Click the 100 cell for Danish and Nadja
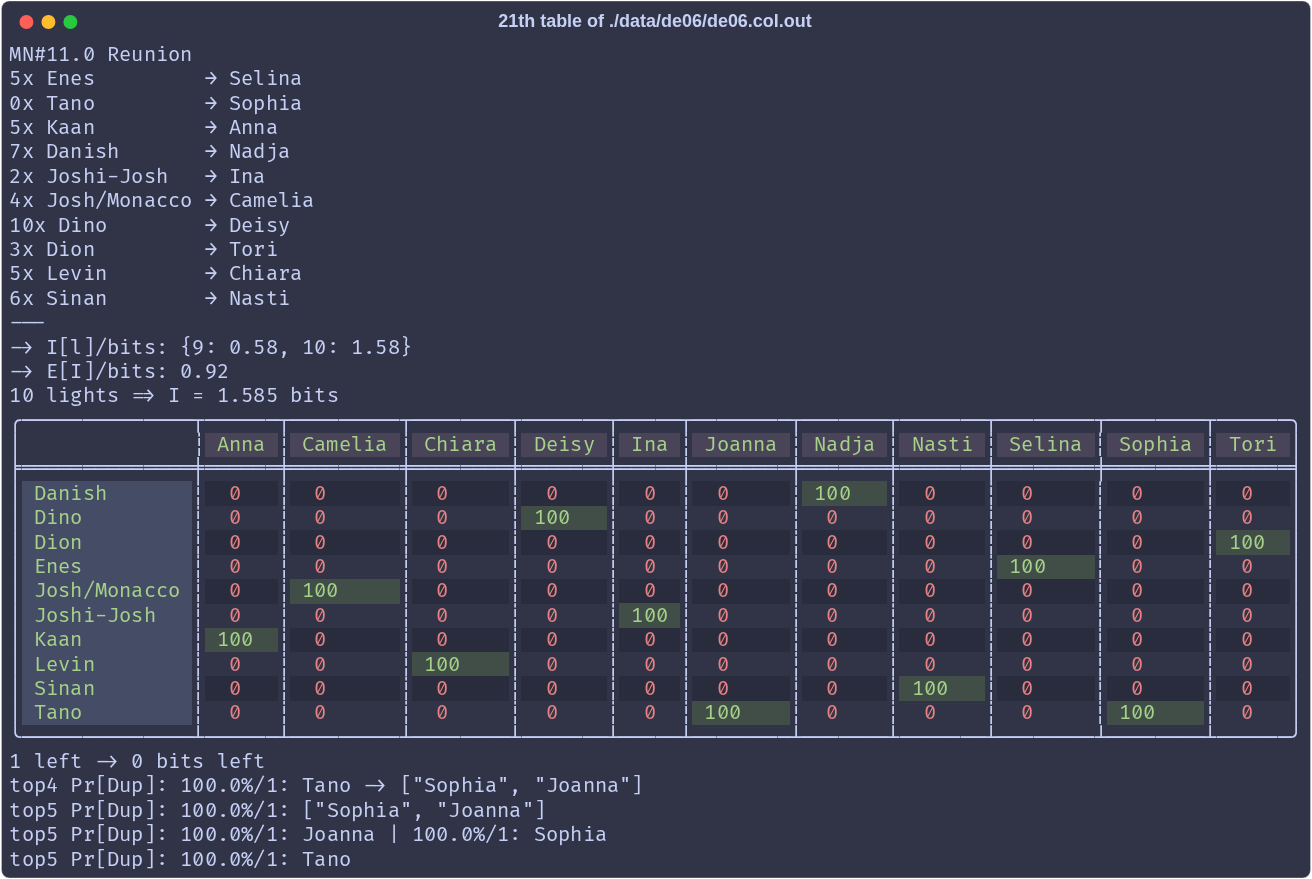 pyautogui.click(x=844, y=493)
